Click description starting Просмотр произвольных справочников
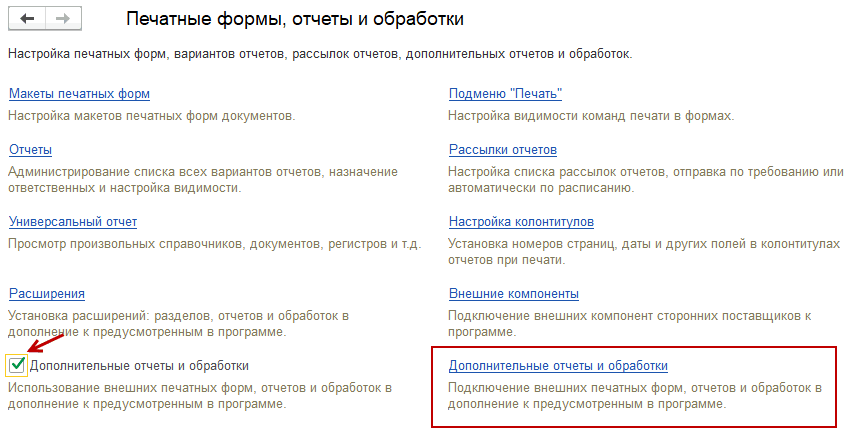This screenshot has width=860, height=445. 214,244
